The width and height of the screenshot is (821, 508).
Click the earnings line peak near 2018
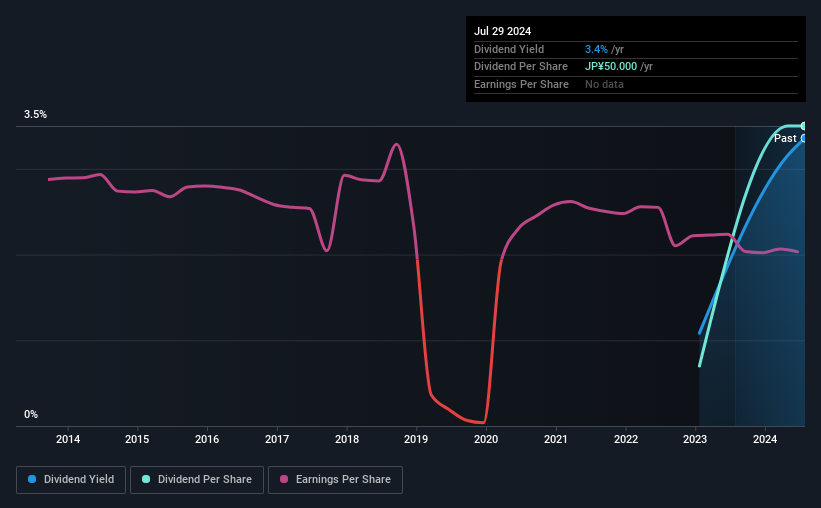396,145
